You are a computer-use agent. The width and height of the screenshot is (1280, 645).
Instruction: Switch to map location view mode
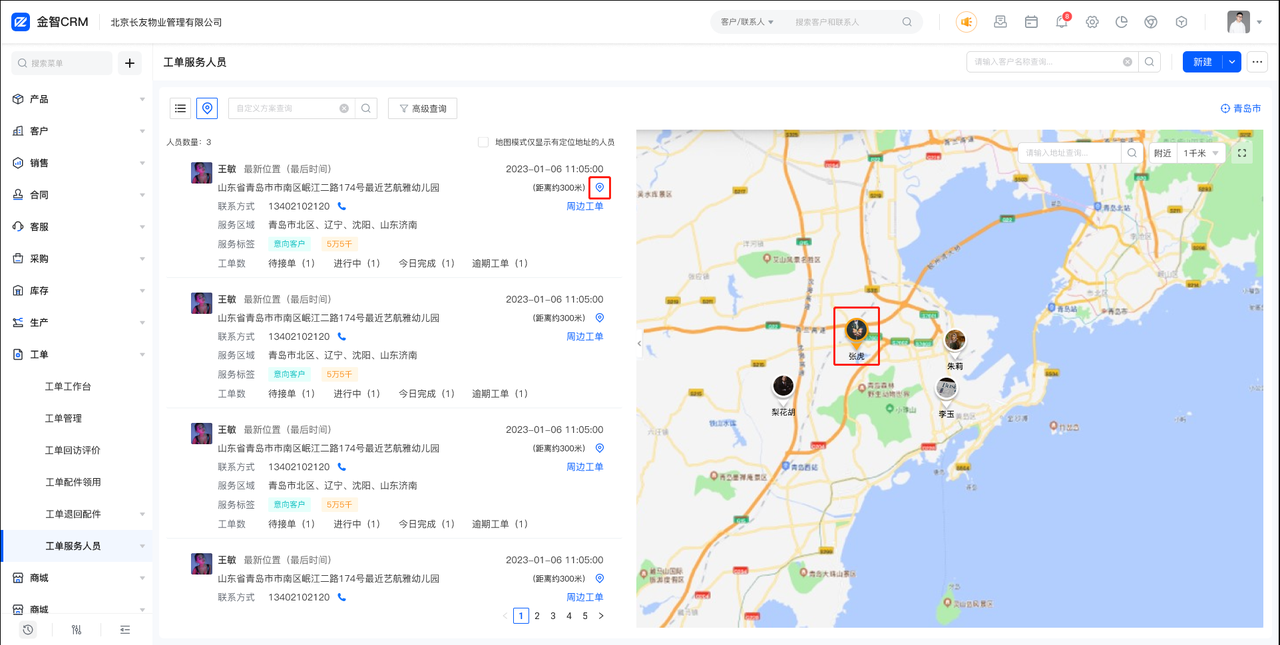[207, 108]
